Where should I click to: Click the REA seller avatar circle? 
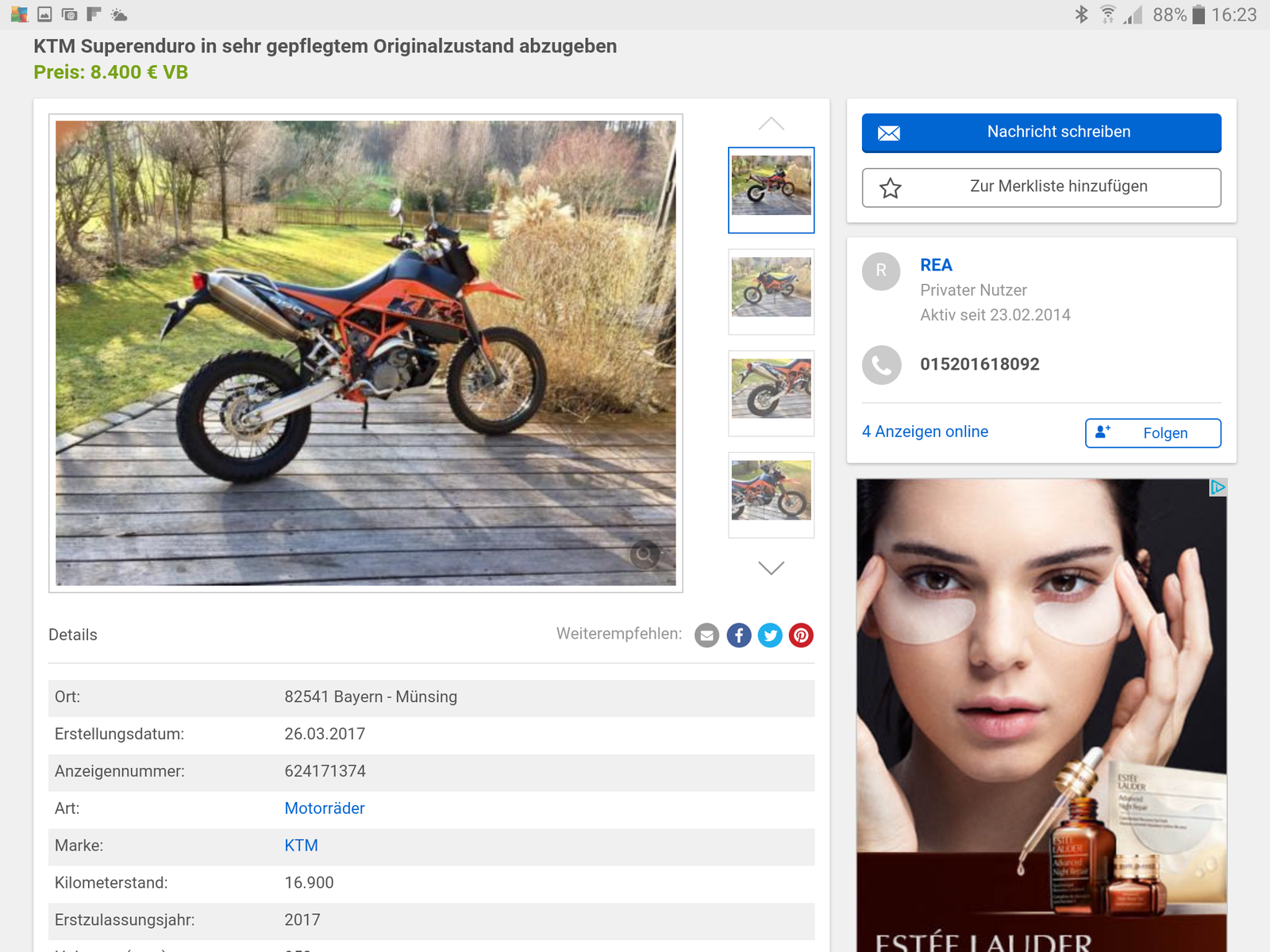coord(881,271)
